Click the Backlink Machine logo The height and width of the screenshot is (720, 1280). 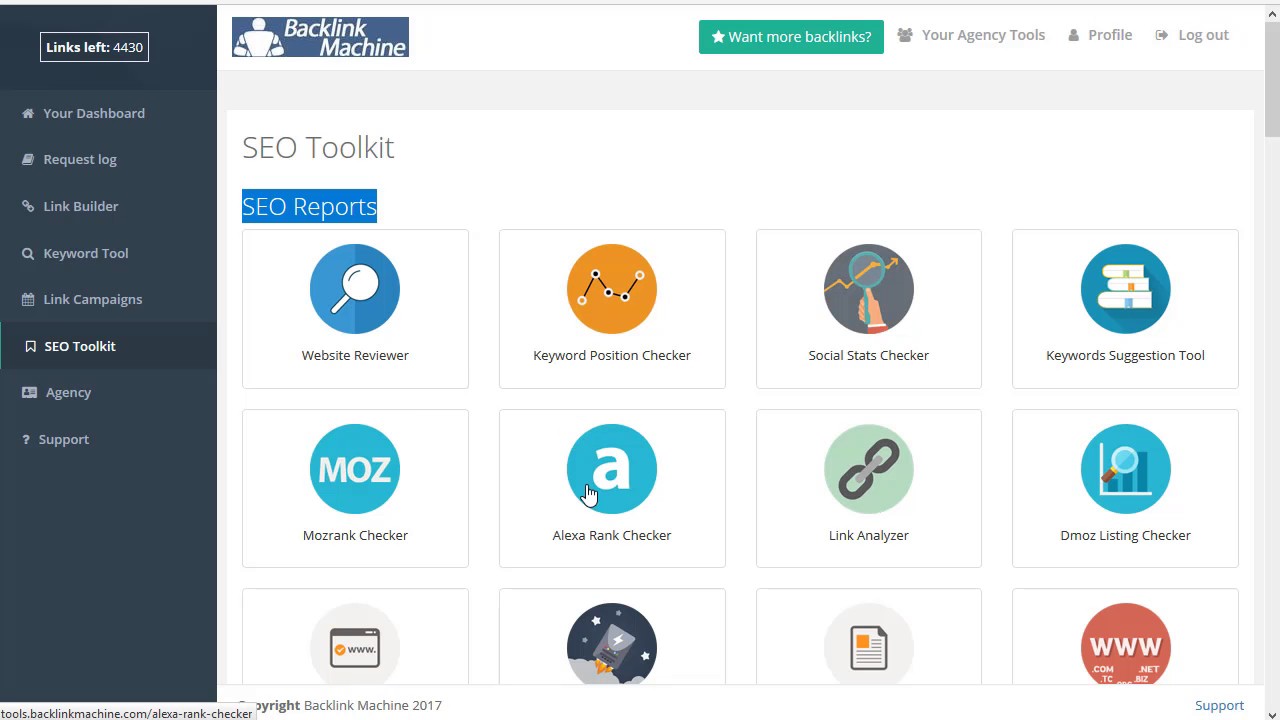pyautogui.click(x=320, y=37)
